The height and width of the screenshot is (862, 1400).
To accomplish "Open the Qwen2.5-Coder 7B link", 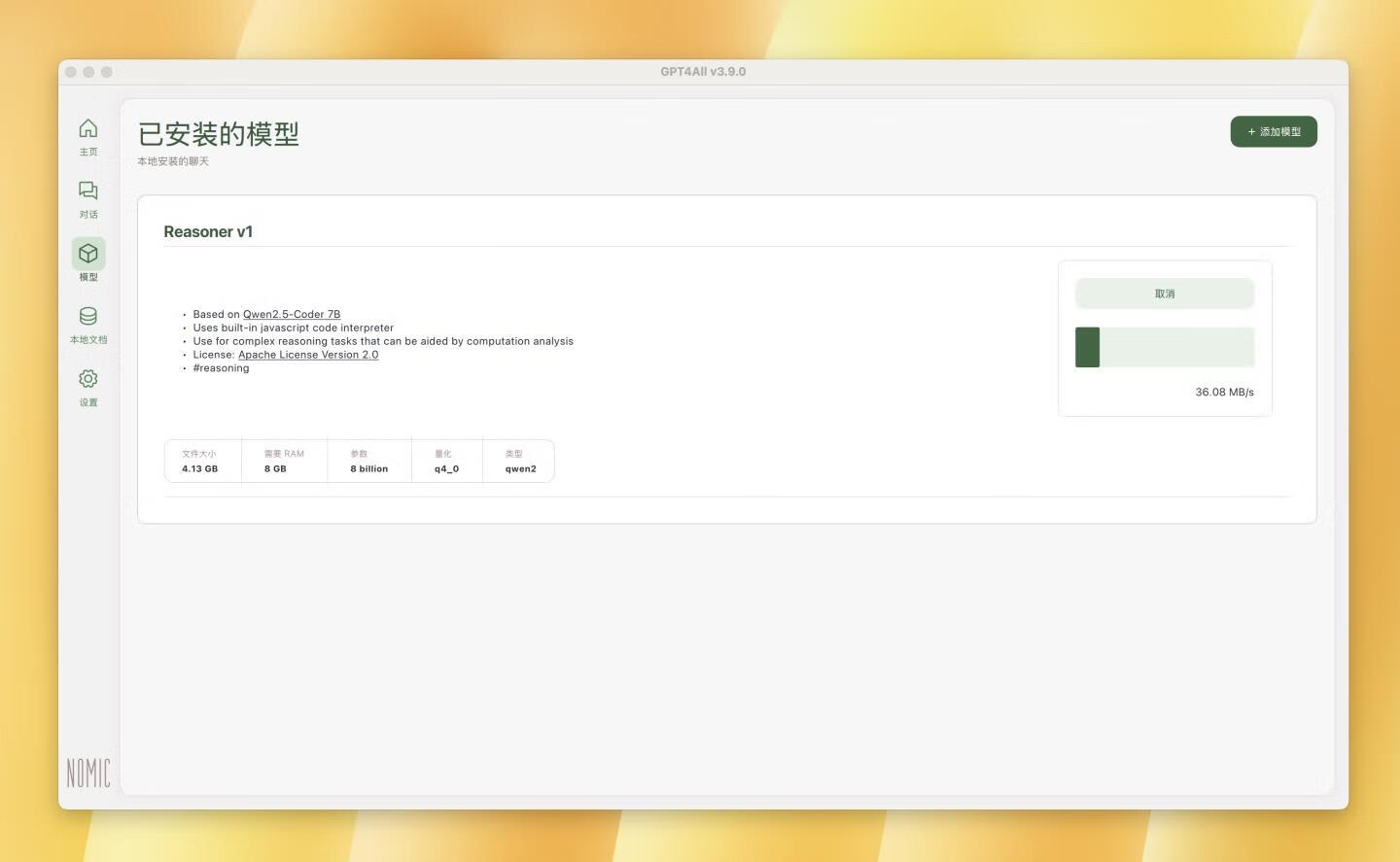I will tap(292, 314).
